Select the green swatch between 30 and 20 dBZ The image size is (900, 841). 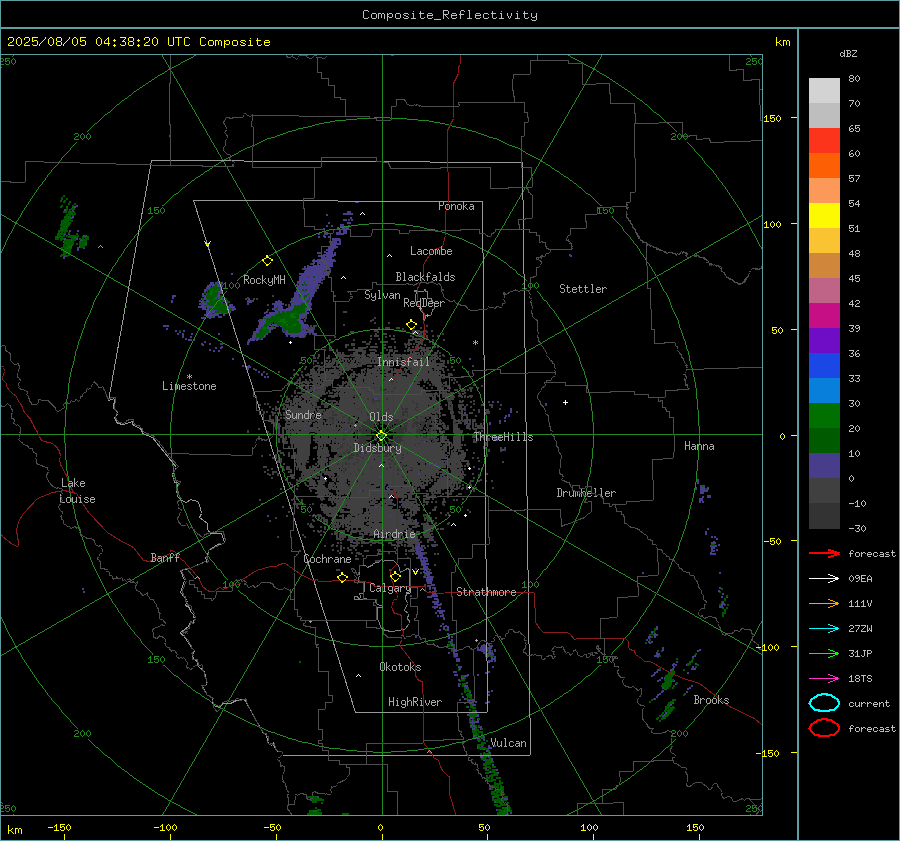pos(824,416)
